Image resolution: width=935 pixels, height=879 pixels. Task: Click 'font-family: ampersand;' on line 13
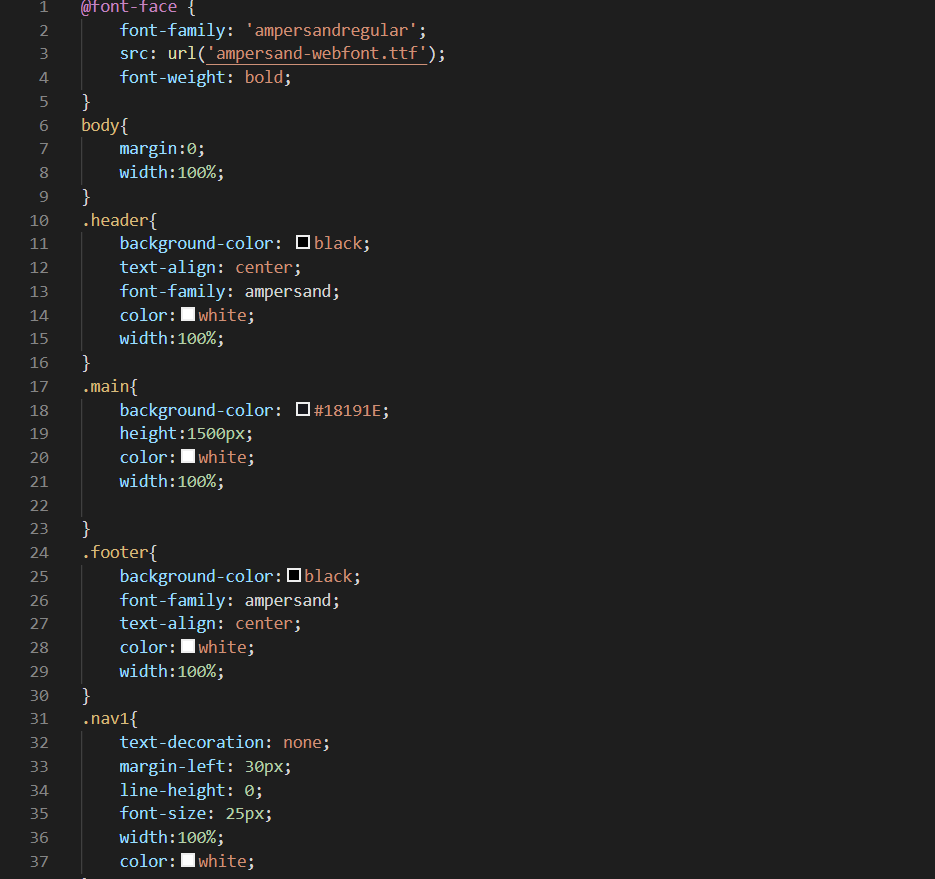230,292
